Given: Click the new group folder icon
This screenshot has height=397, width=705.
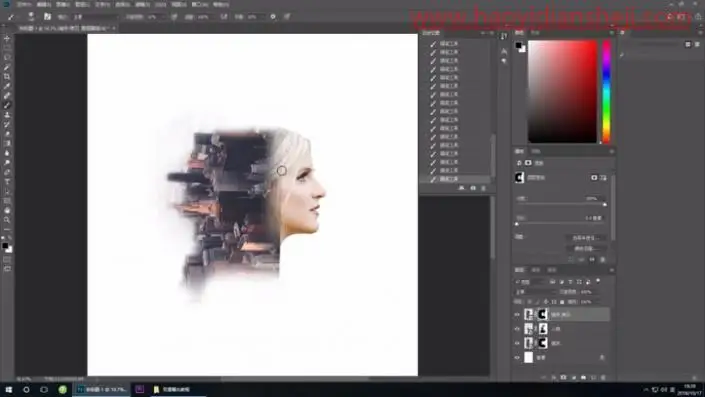Looking at the screenshot, I should click(584, 378).
